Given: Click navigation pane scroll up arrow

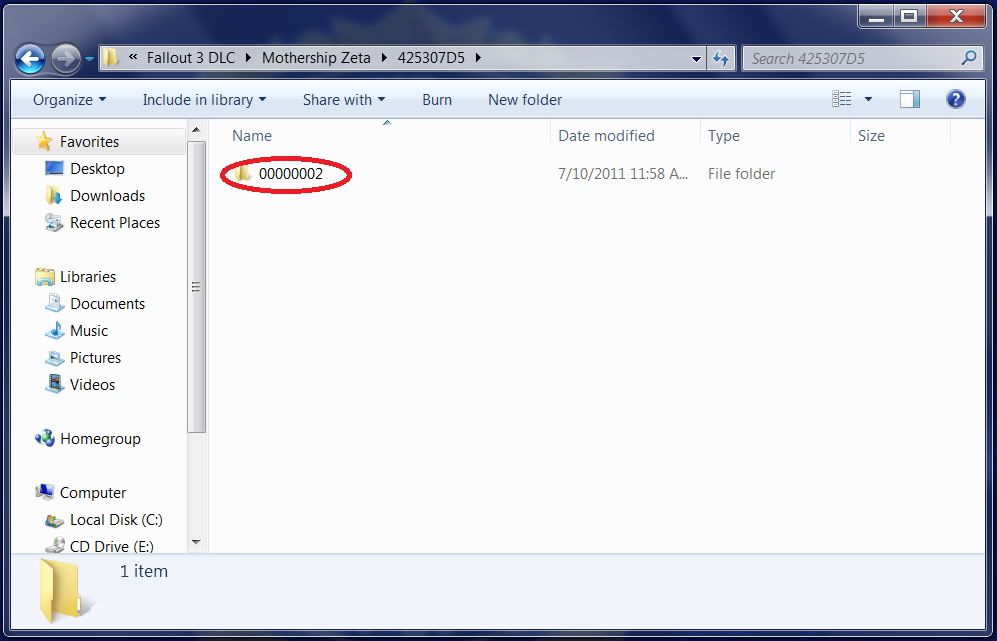Looking at the screenshot, I should (x=196, y=130).
